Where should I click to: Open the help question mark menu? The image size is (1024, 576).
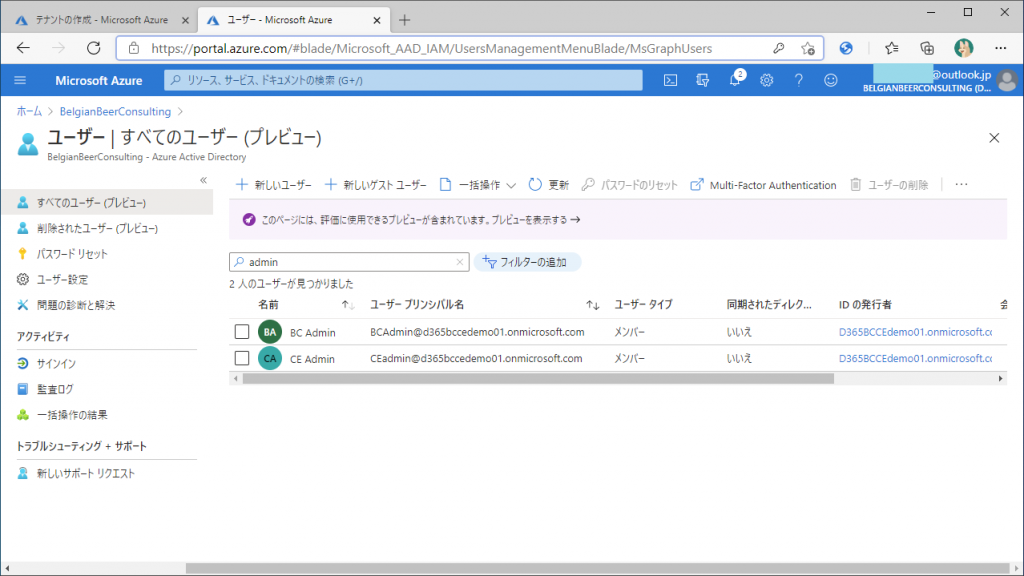click(x=798, y=80)
